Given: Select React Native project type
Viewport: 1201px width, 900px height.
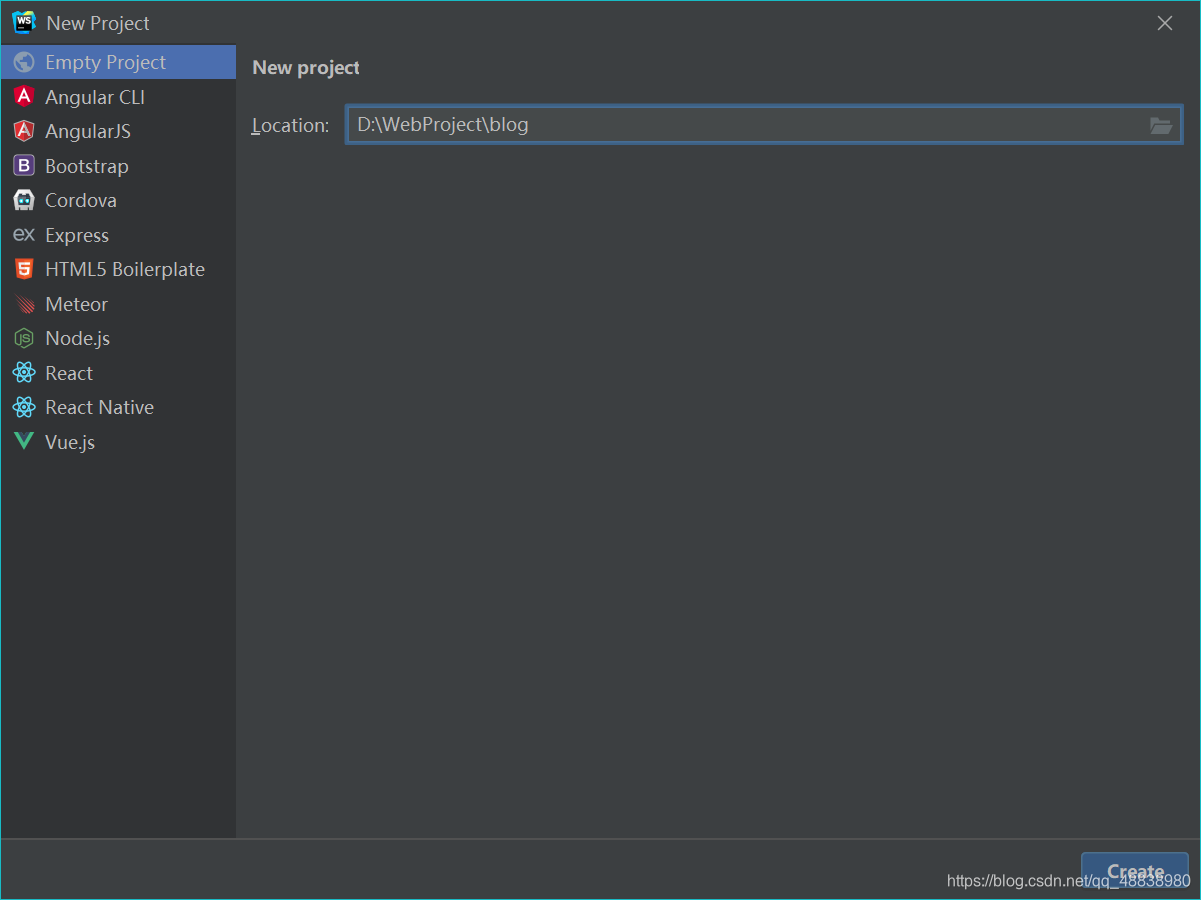Looking at the screenshot, I should pyautogui.click(x=118, y=407).
